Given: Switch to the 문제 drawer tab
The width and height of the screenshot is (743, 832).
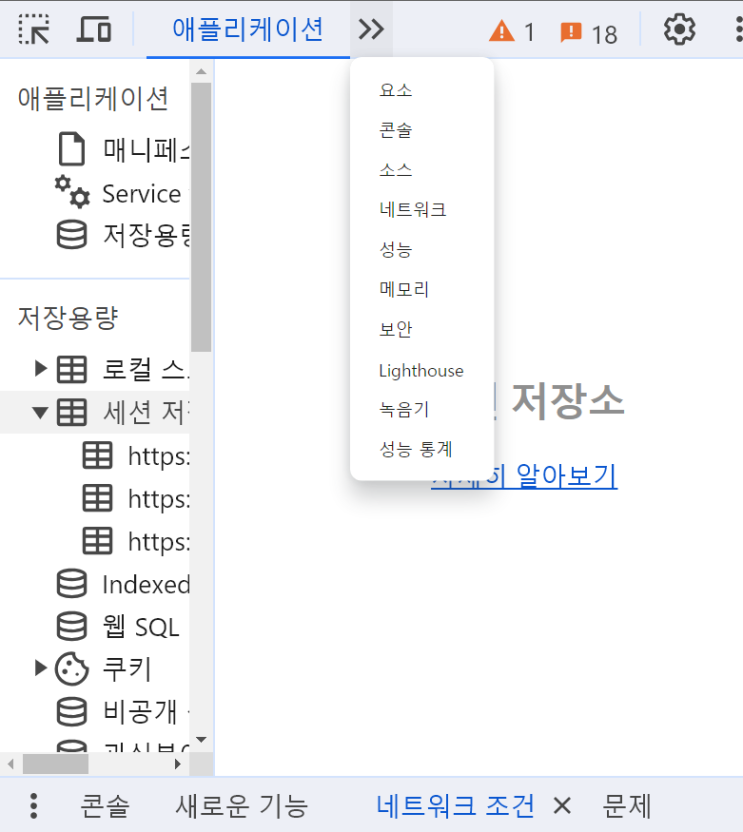Looking at the screenshot, I should pos(627,805).
